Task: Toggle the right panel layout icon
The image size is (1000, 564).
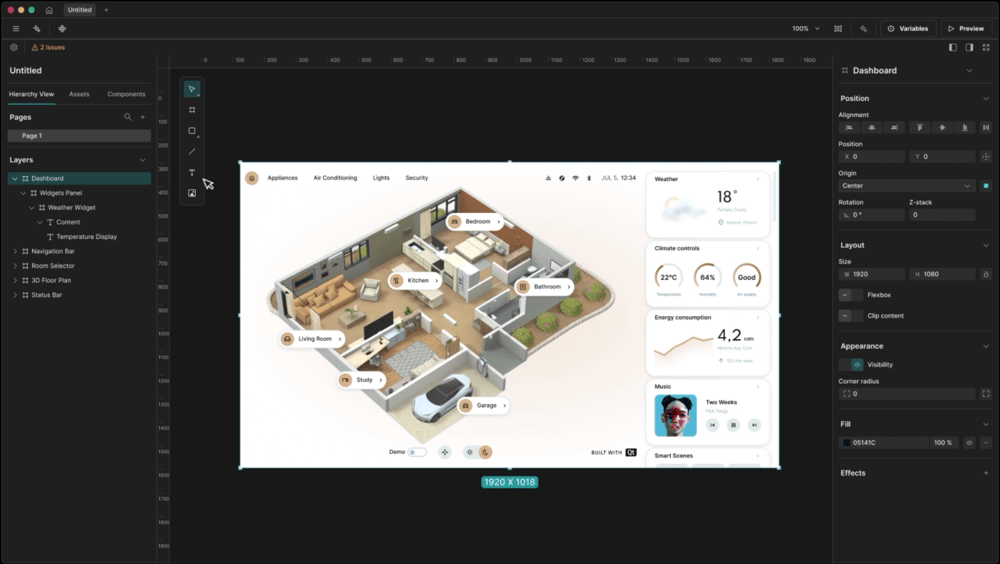Action: [x=969, y=47]
